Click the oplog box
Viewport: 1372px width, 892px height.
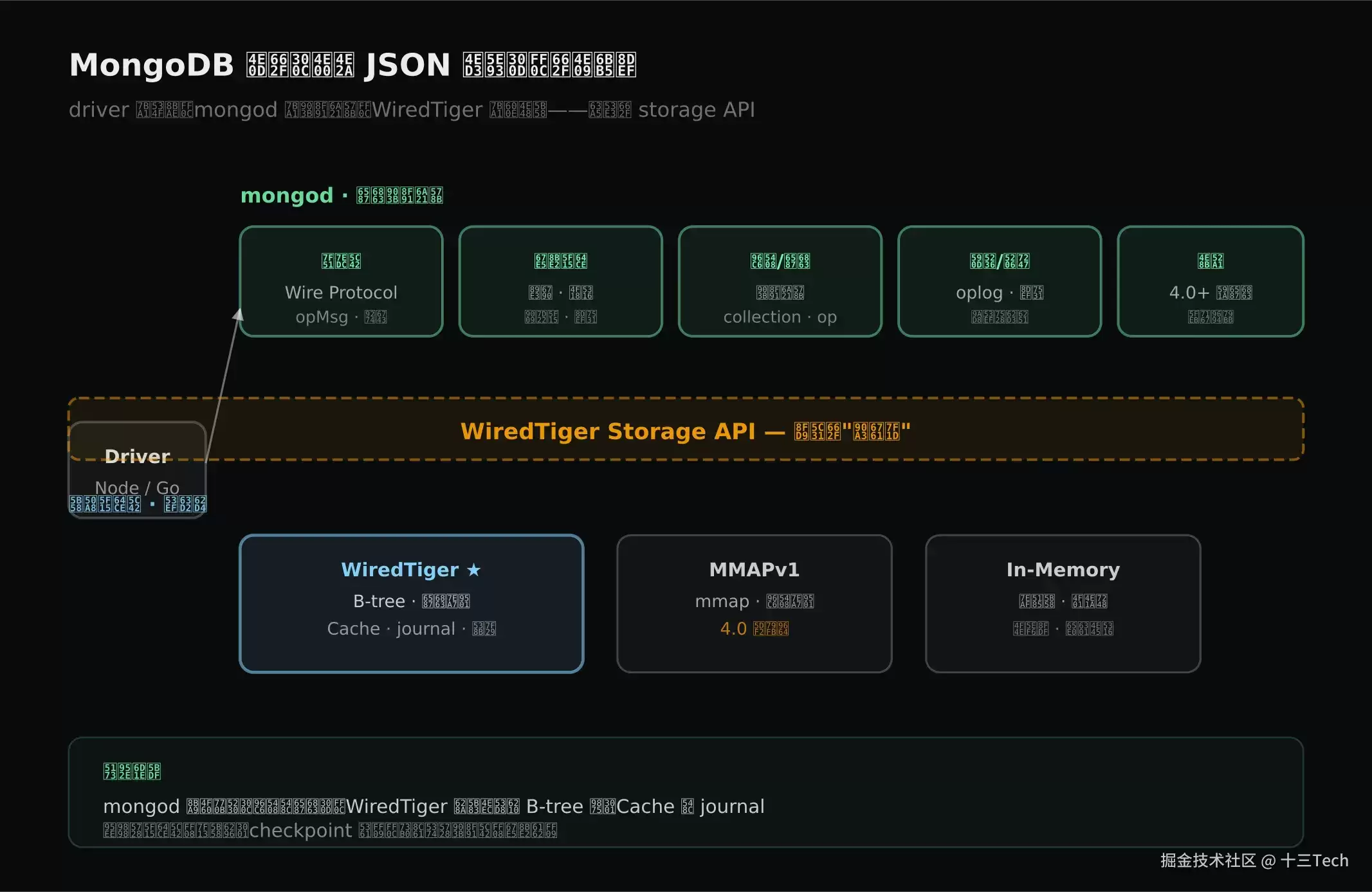point(1000,281)
